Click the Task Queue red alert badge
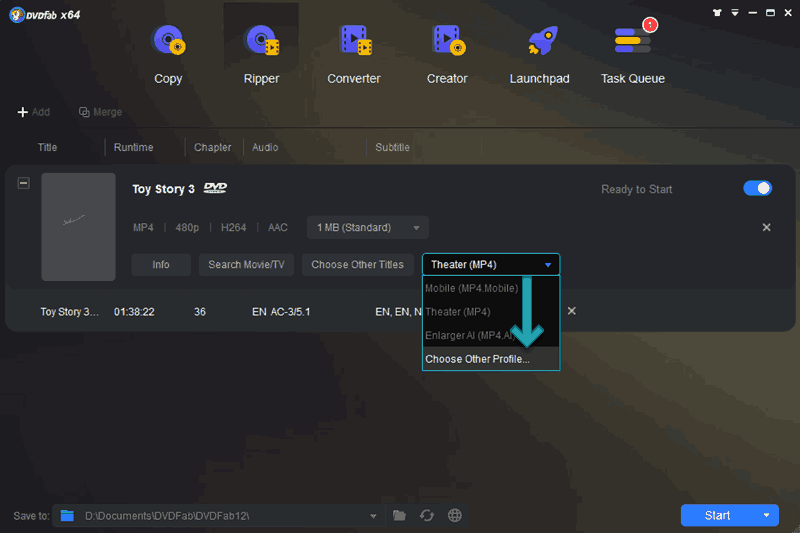Screen dimensions: 800x533 coord(649,24)
